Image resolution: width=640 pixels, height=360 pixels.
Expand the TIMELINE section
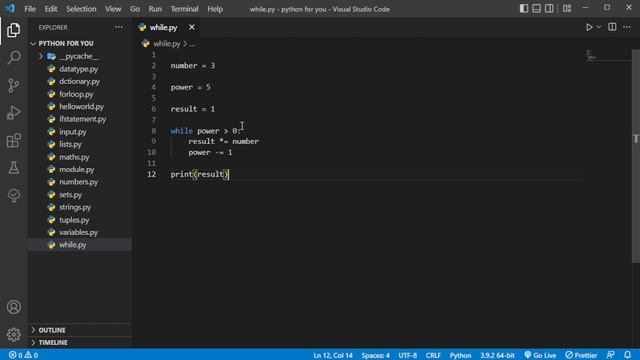80,342
